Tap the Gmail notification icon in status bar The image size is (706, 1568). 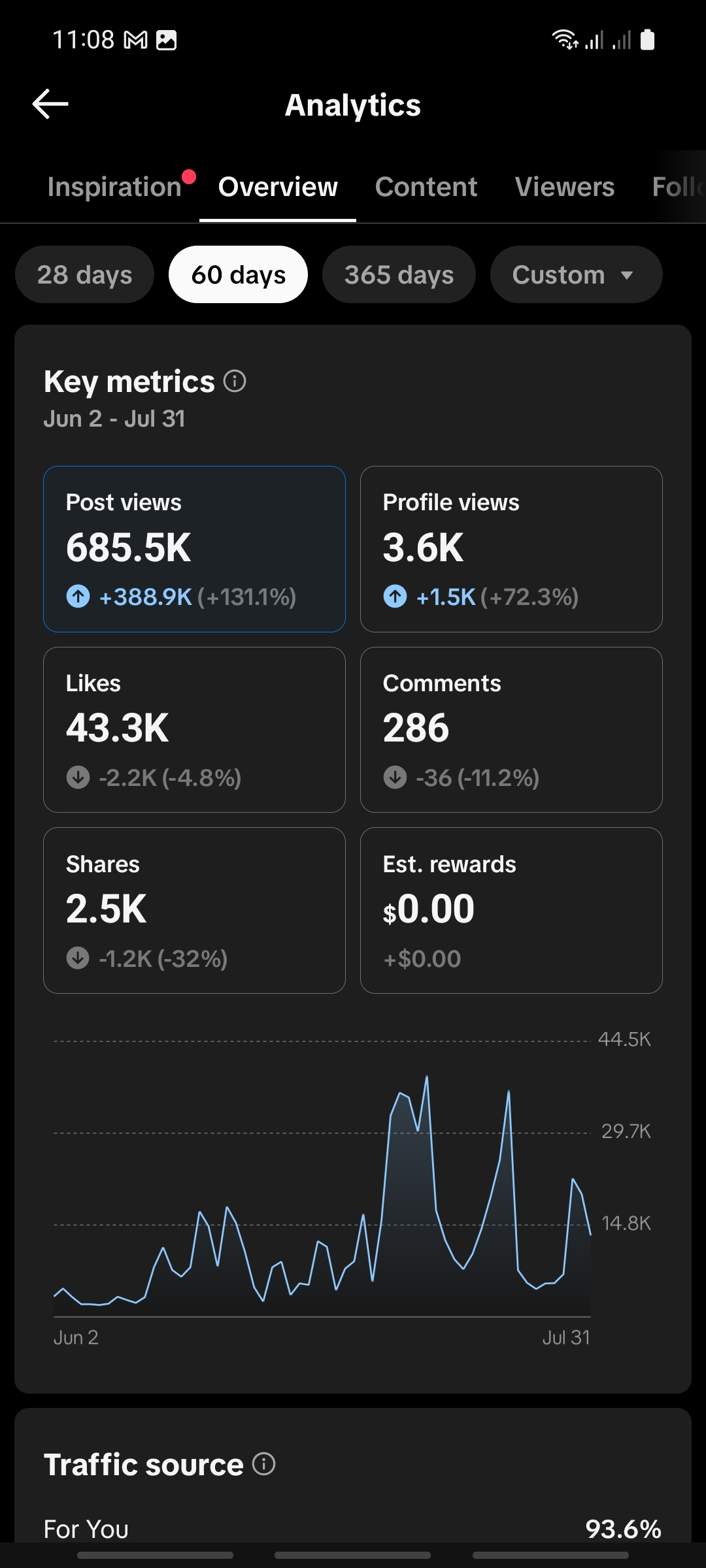(135, 41)
